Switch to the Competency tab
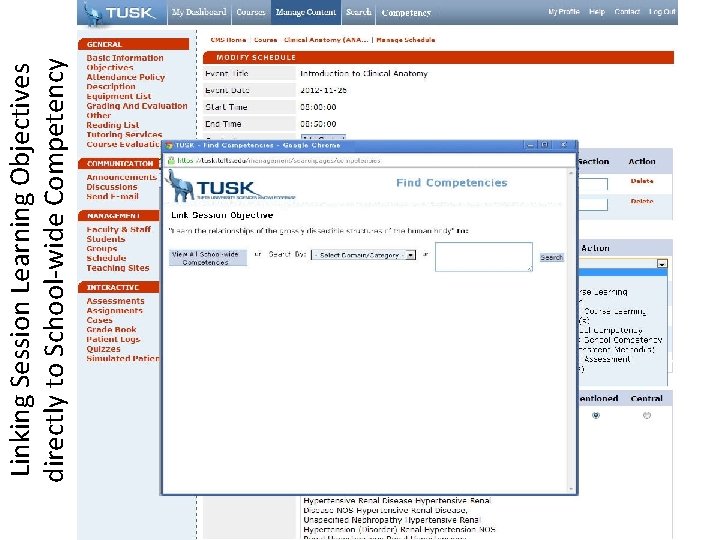Viewport: 720px width, 540px height. (x=406, y=13)
